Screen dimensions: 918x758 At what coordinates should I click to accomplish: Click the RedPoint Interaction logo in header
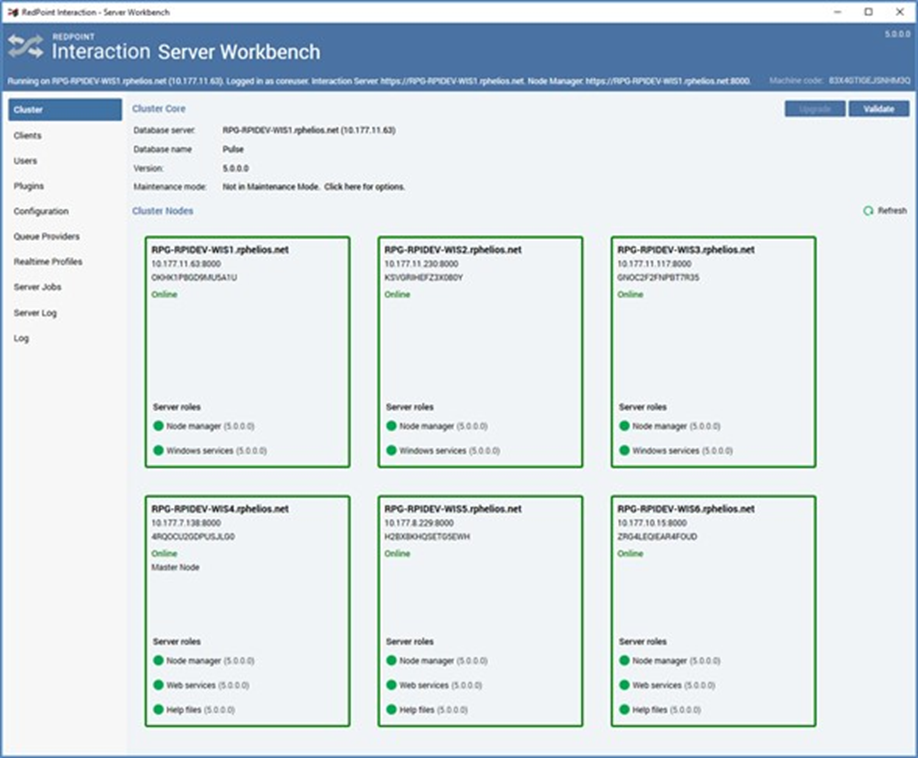tap(26, 46)
